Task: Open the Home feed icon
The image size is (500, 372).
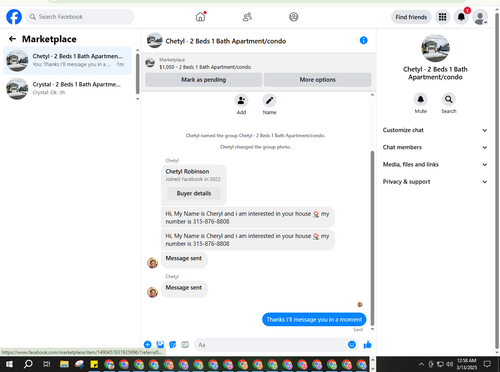Action: [x=200, y=17]
